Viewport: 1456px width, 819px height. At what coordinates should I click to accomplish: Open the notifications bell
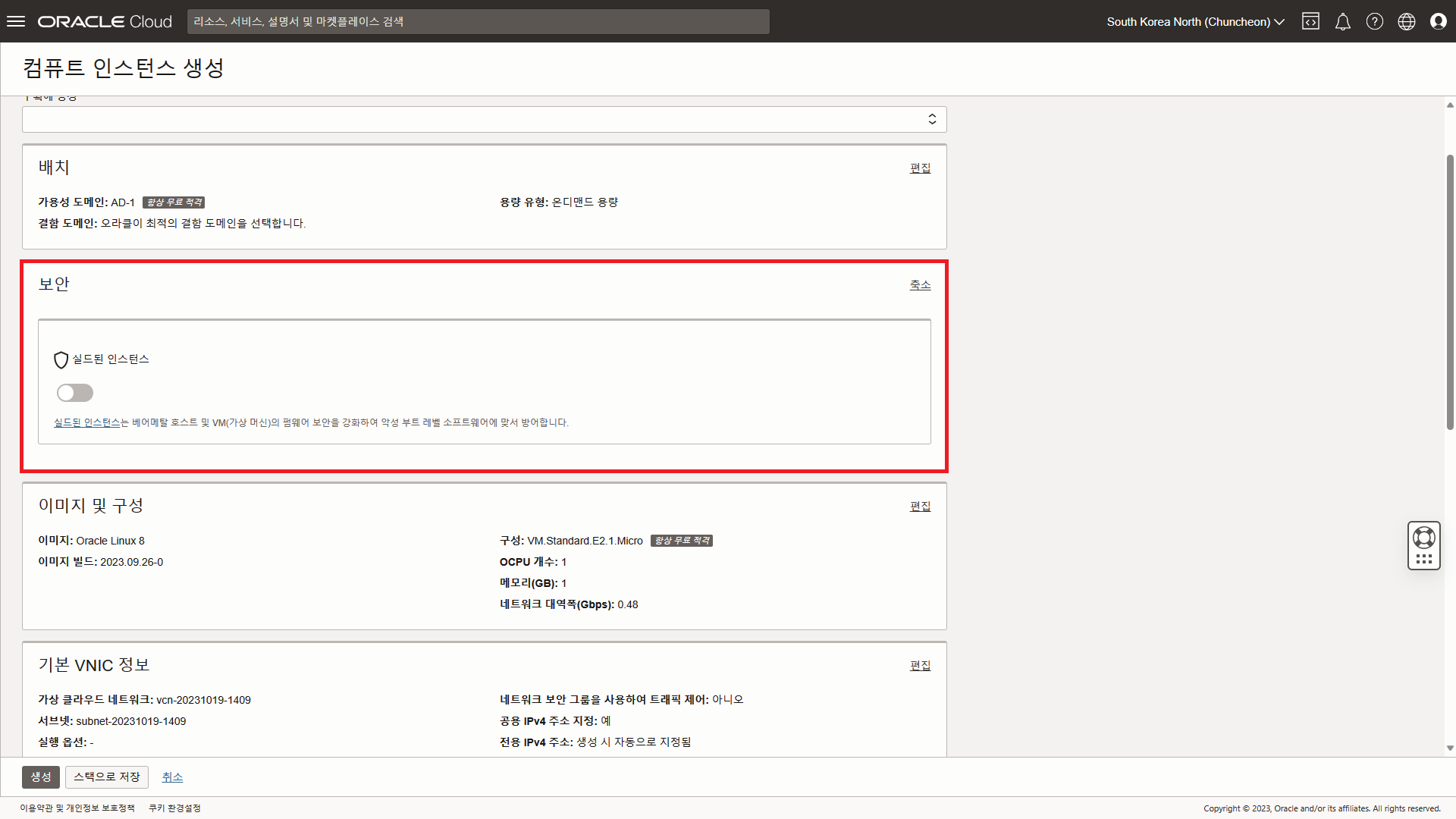(1342, 21)
